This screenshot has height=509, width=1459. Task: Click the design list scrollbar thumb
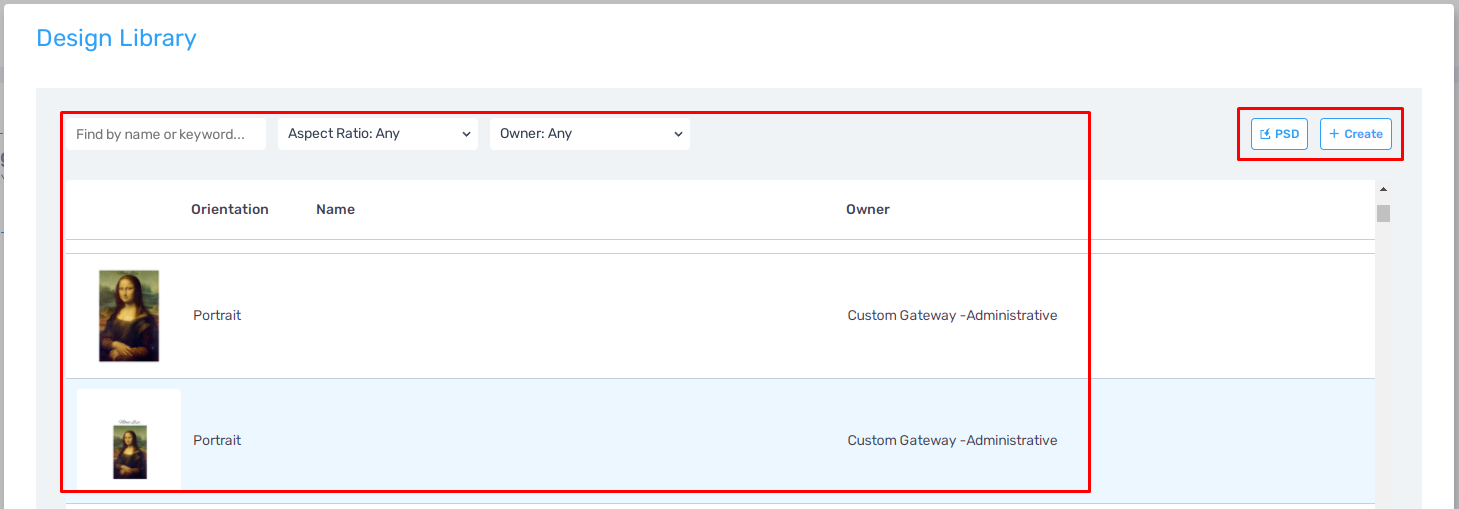click(1383, 213)
